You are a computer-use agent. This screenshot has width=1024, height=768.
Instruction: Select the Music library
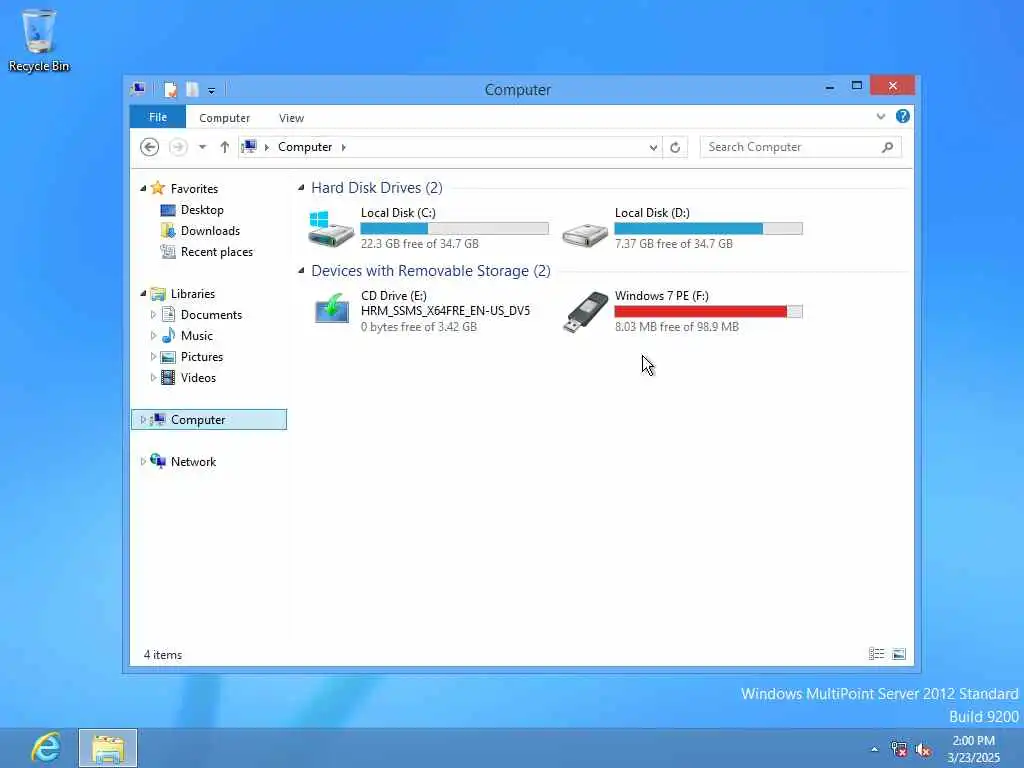pyautogui.click(x=197, y=336)
